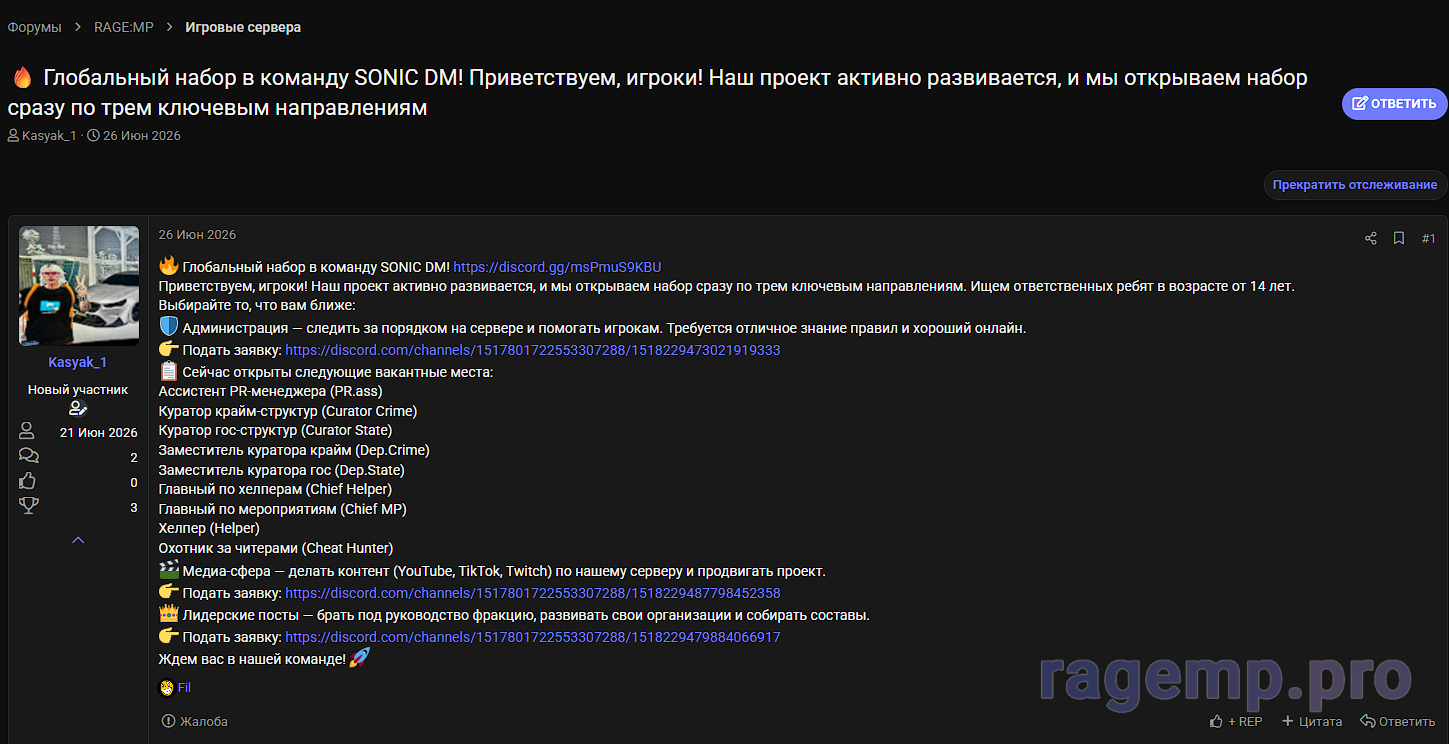Open the leader application link ending 066917
Viewport: 1449px width, 744px height.
[533, 637]
